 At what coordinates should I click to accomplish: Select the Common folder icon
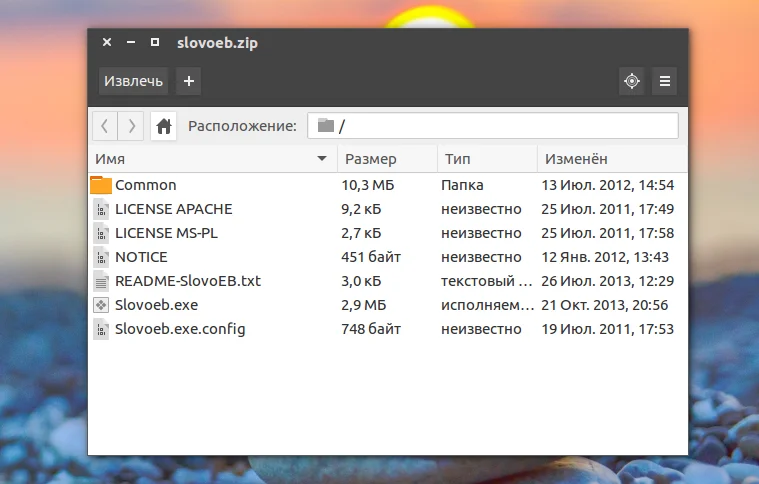pos(101,185)
